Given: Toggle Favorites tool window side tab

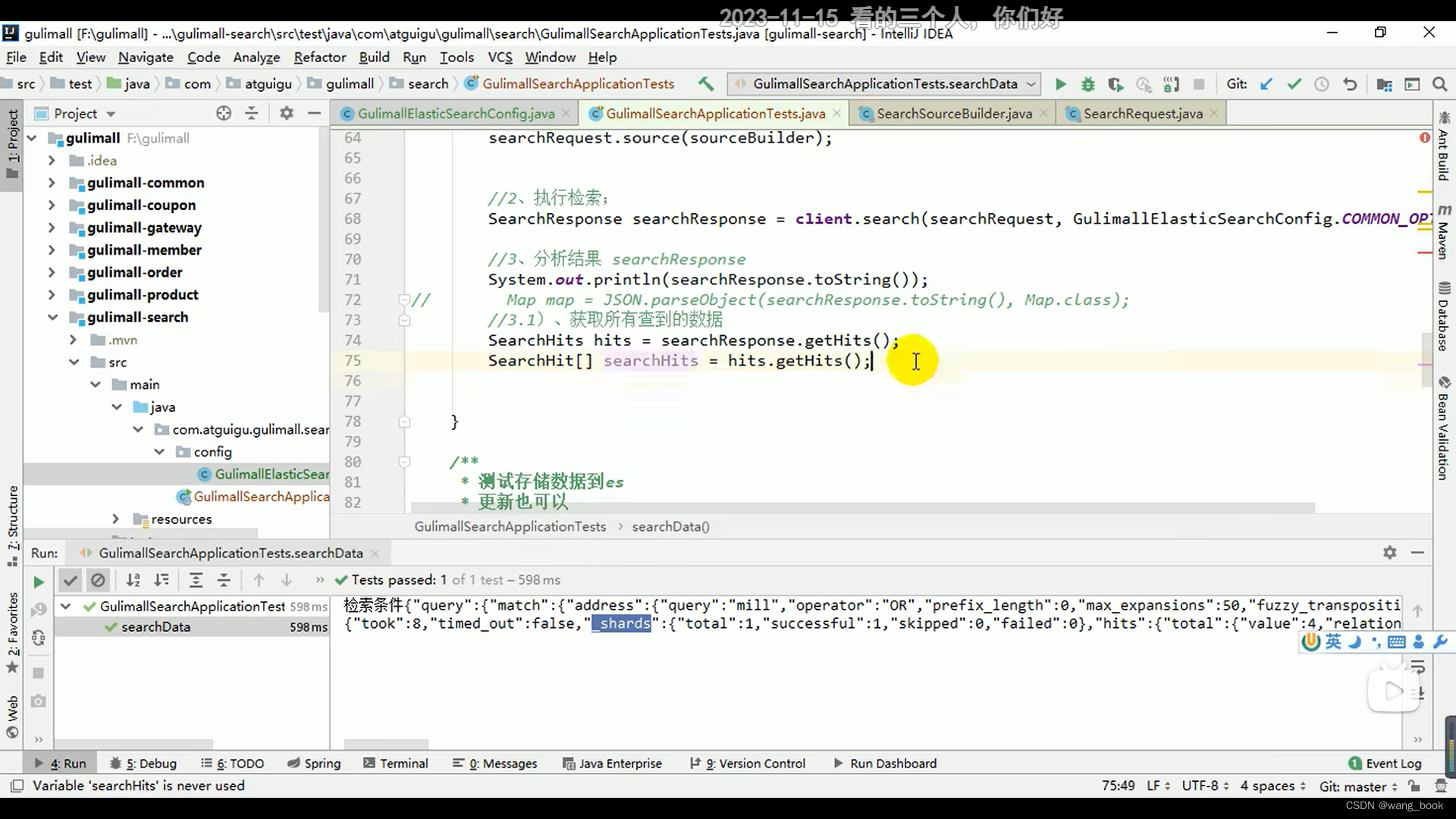Looking at the screenshot, I should 12,632.
